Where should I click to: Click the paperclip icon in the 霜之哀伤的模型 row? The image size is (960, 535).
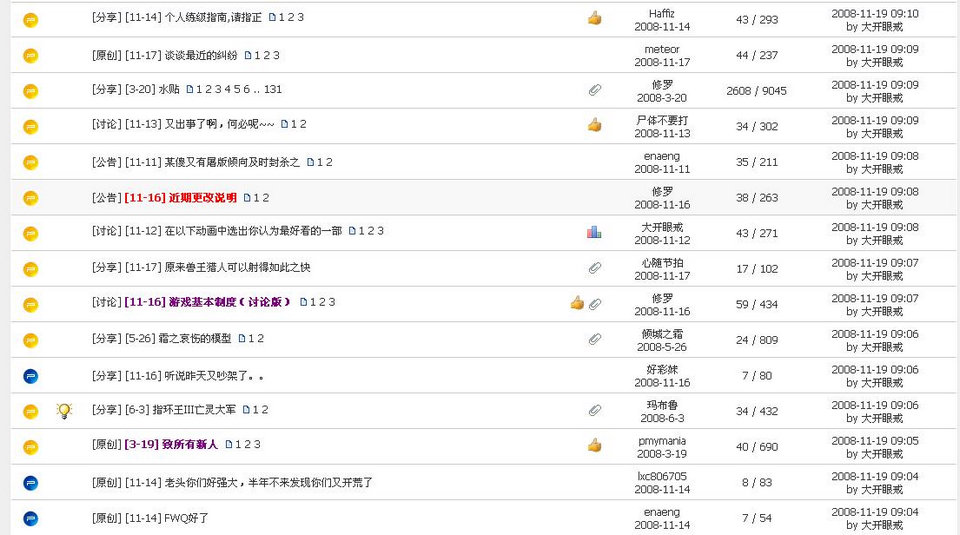tap(594, 339)
